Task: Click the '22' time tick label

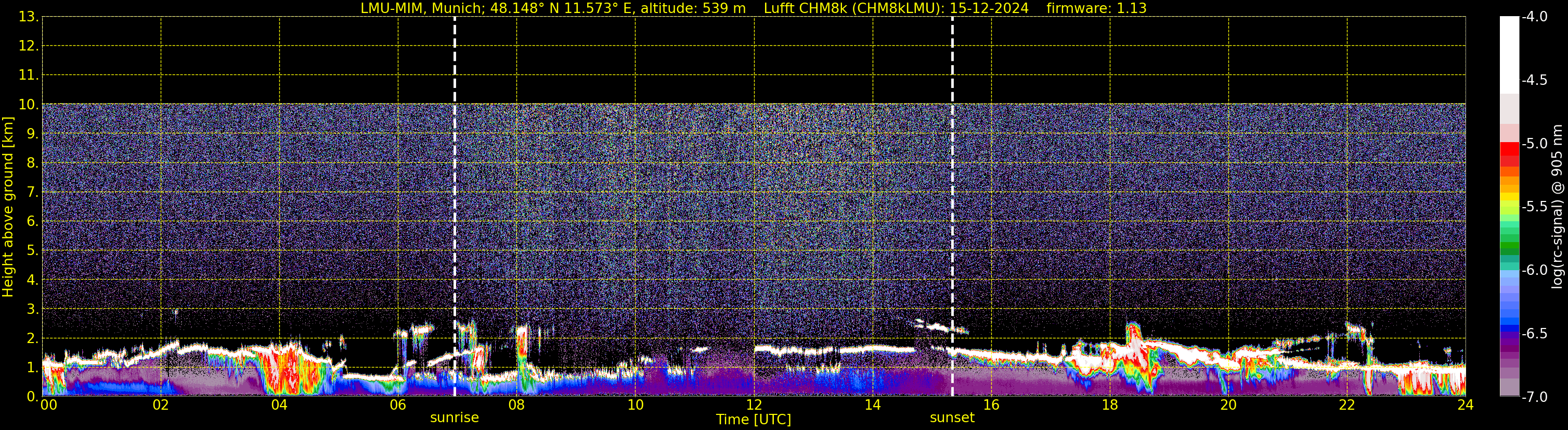Action: [x=1347, y=405]
